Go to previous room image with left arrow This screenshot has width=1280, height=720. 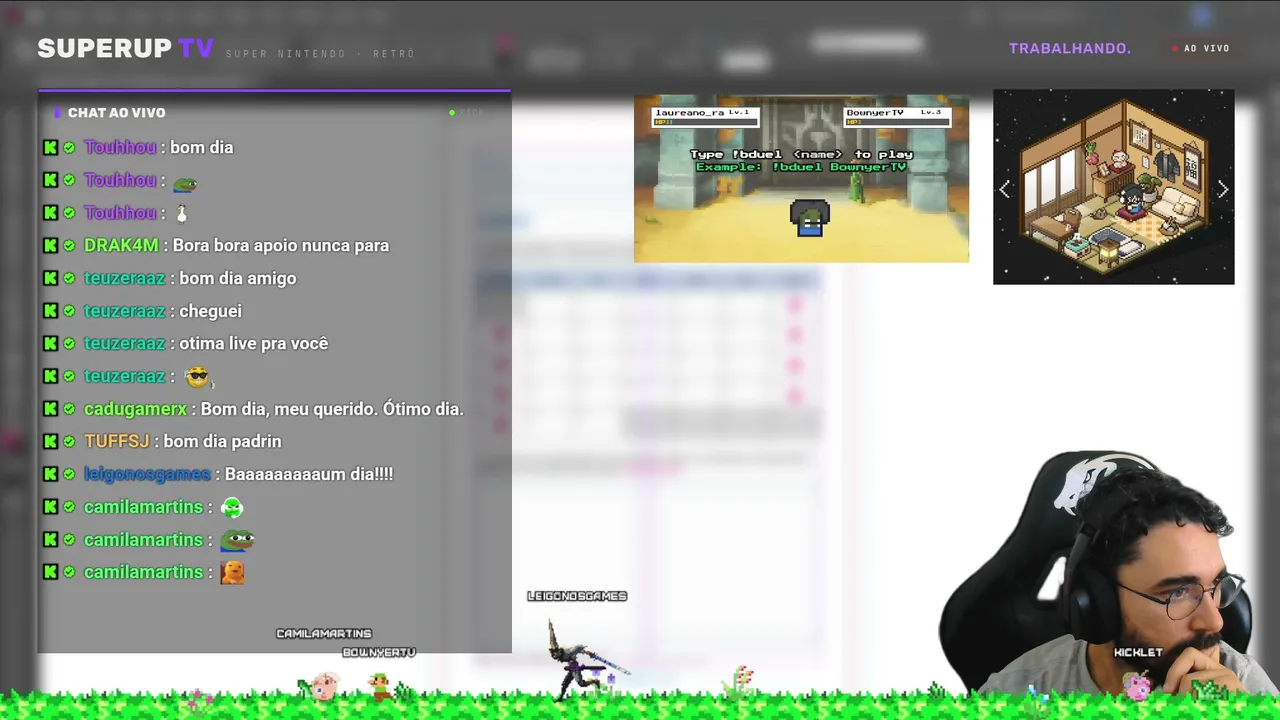pos(1005,189)
